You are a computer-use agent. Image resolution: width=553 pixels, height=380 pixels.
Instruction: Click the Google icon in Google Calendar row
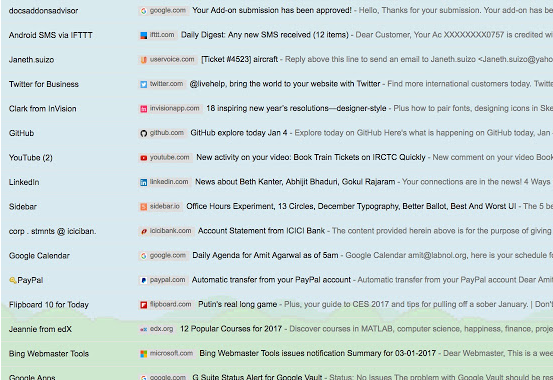click(144, 256)
